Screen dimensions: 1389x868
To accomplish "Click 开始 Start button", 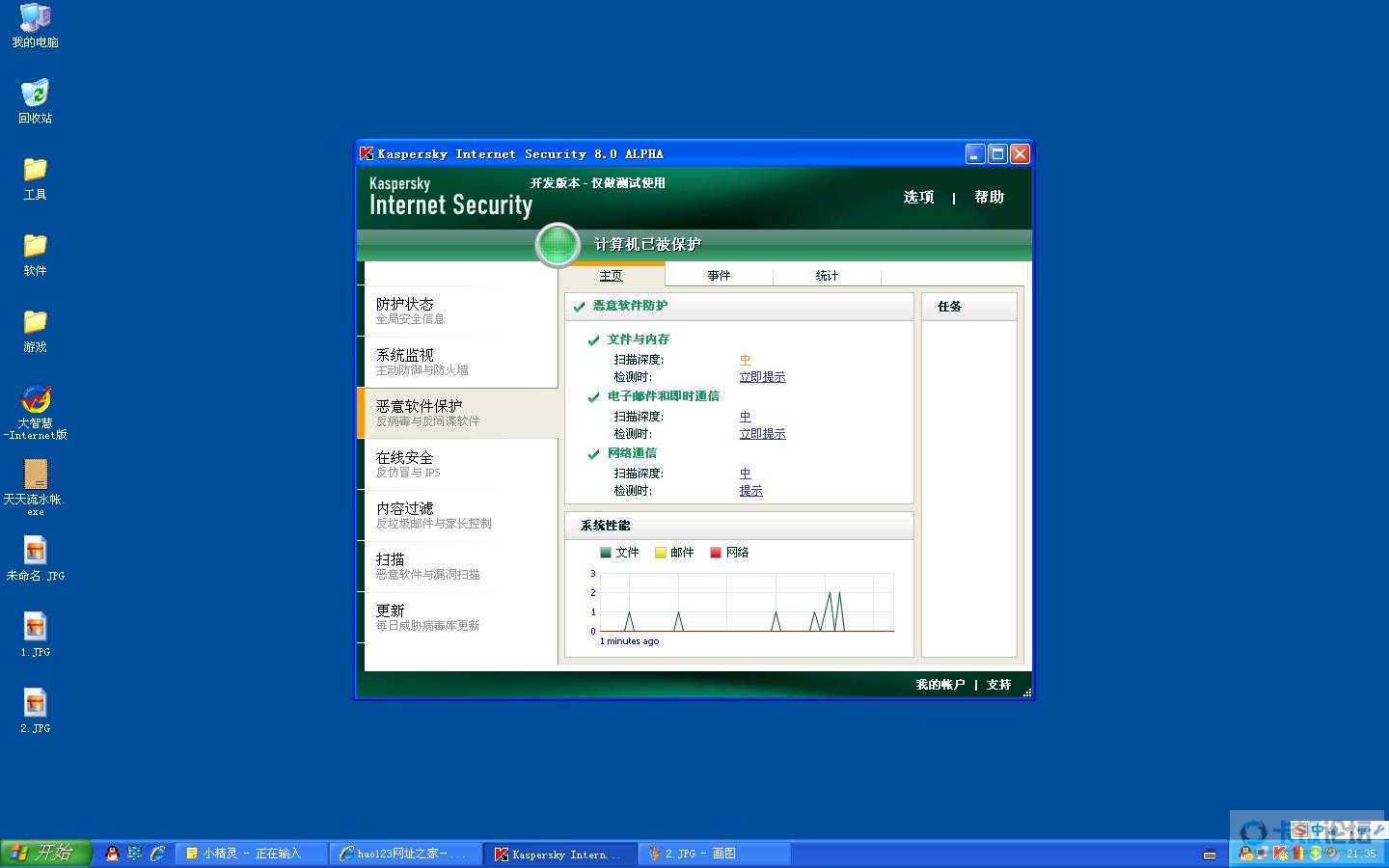I will click(45, 853).
